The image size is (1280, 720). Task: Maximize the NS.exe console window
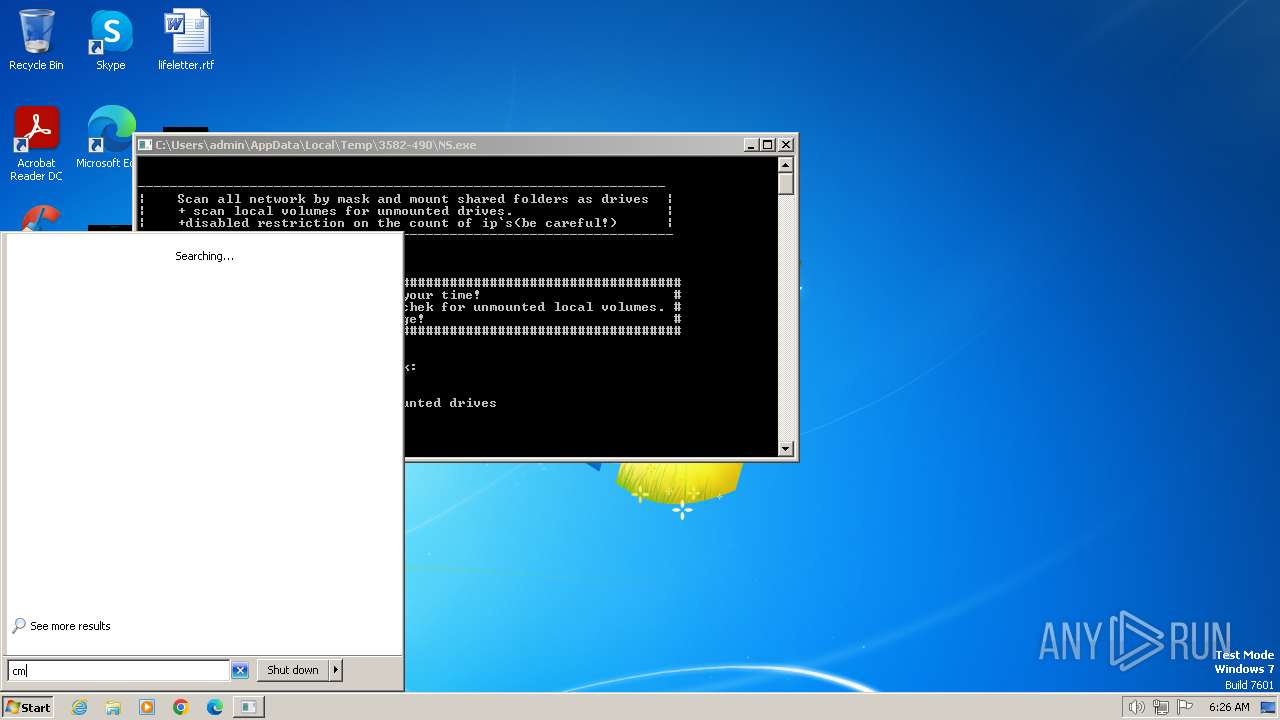click(x=768, y=145)
